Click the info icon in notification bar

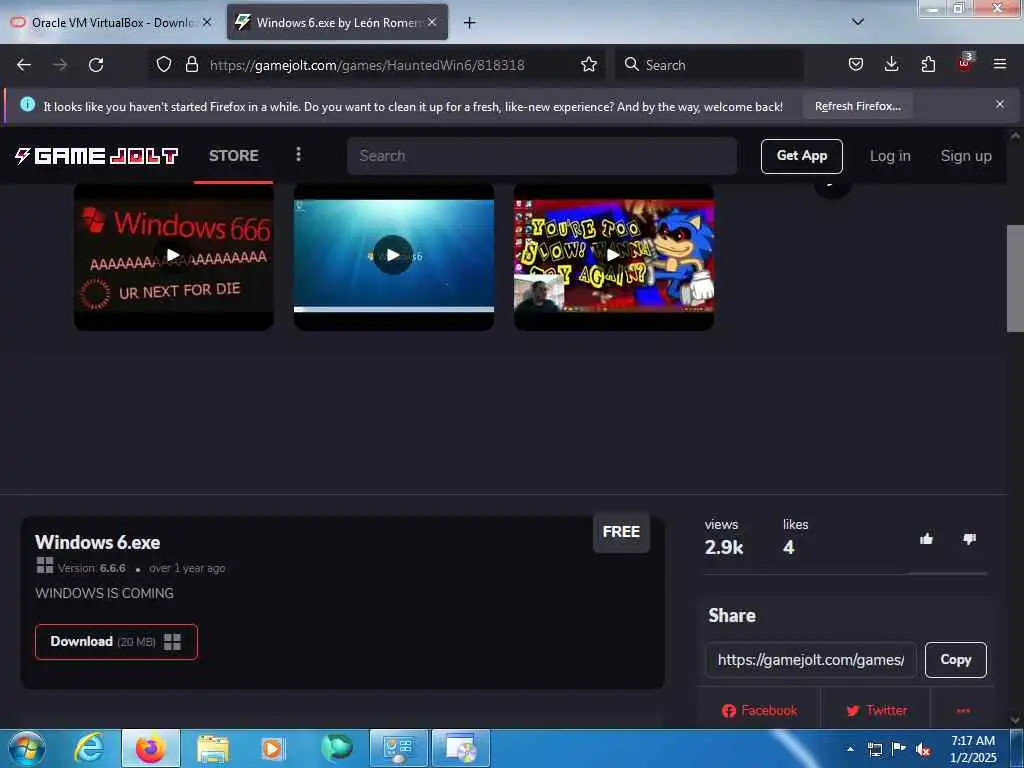[x=27, y=104]
